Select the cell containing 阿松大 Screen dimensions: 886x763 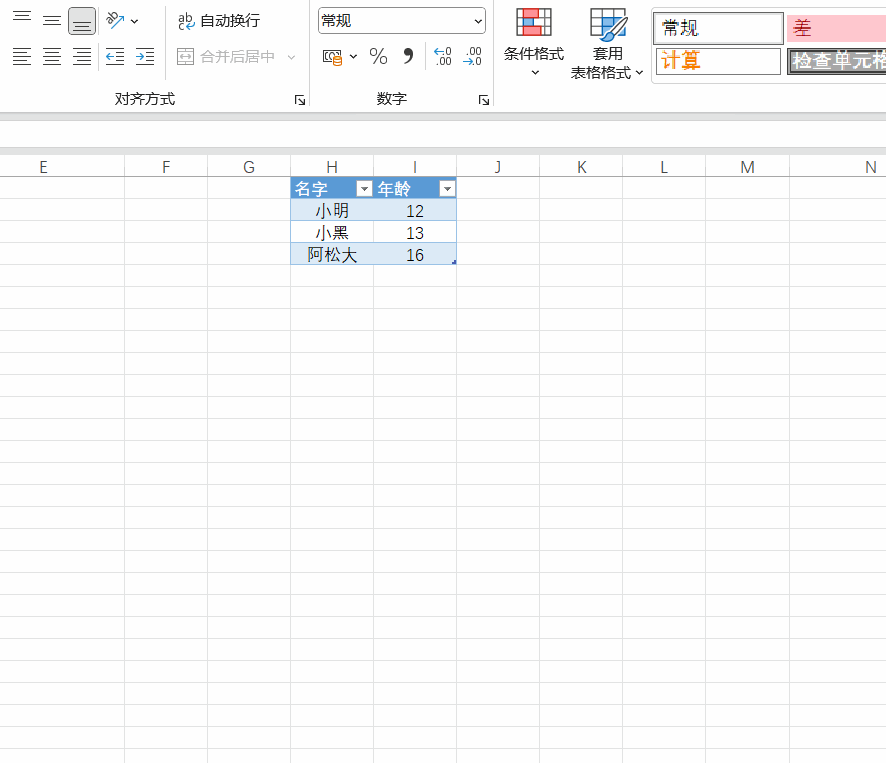(332, 255)
